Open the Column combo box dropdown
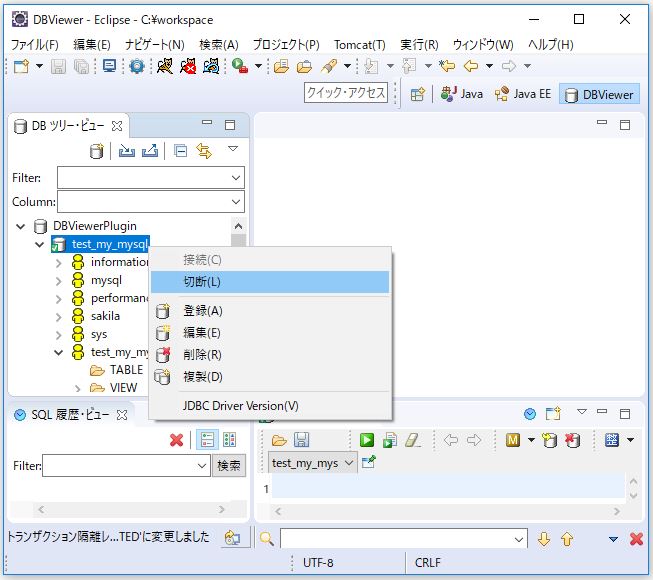This screenshot has height=580, width=653. point(236,202)
